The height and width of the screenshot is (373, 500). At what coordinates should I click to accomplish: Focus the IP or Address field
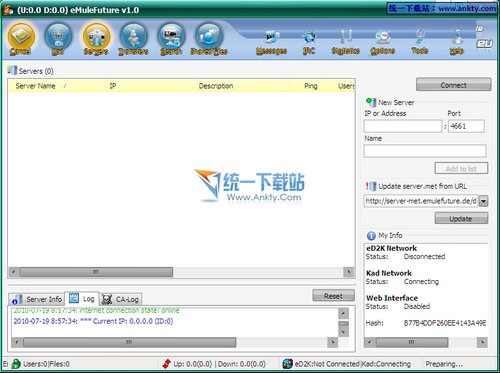[403, 126]
